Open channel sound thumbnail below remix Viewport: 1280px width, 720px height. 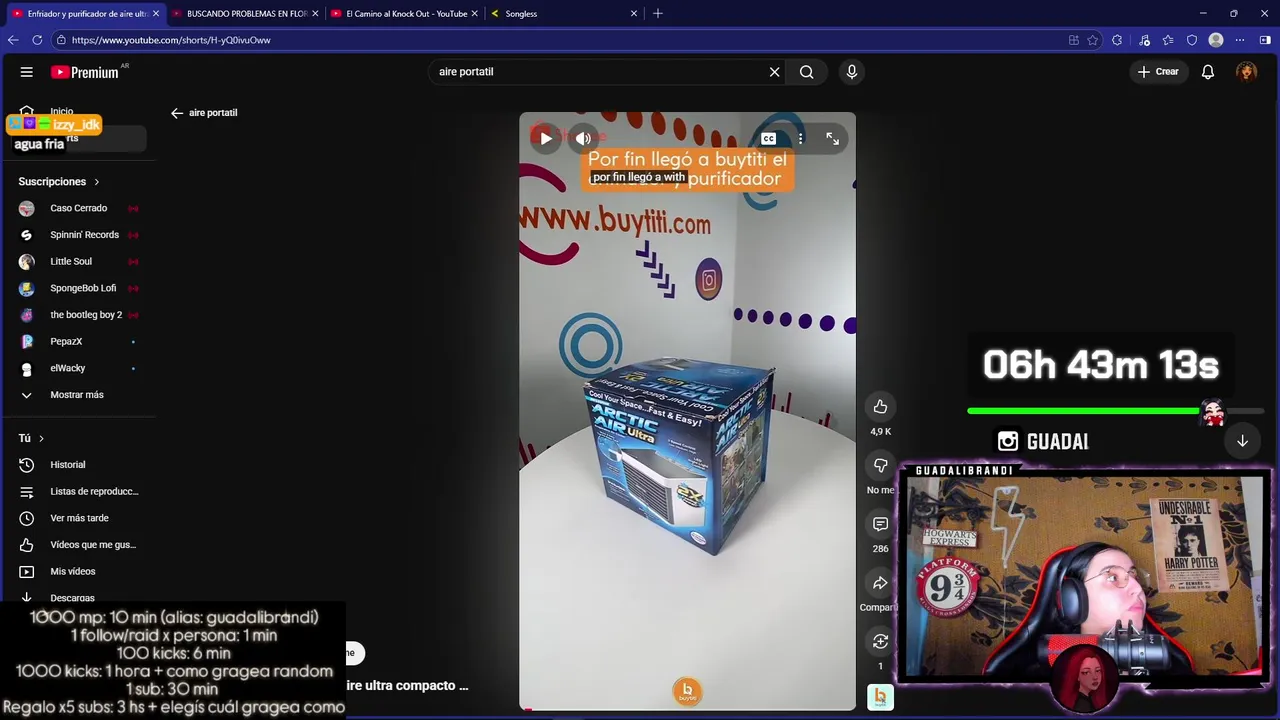click(x=880, y=697)
